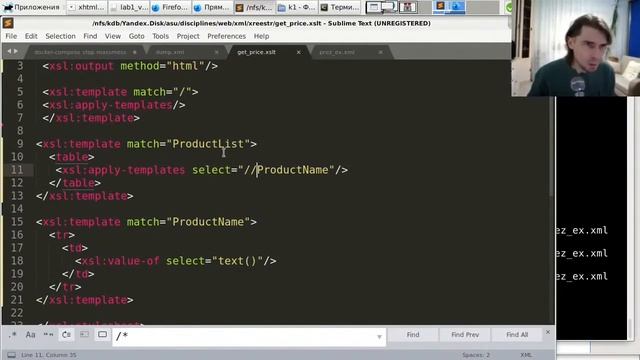Viewport: 640px width, 360px height.
Task: Open the Tools menu
Action: point(160,36)
